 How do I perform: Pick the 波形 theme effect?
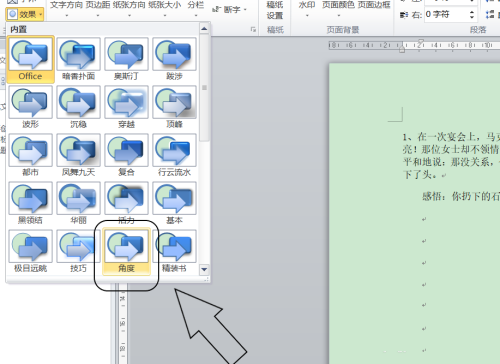(x=30, y=107)
